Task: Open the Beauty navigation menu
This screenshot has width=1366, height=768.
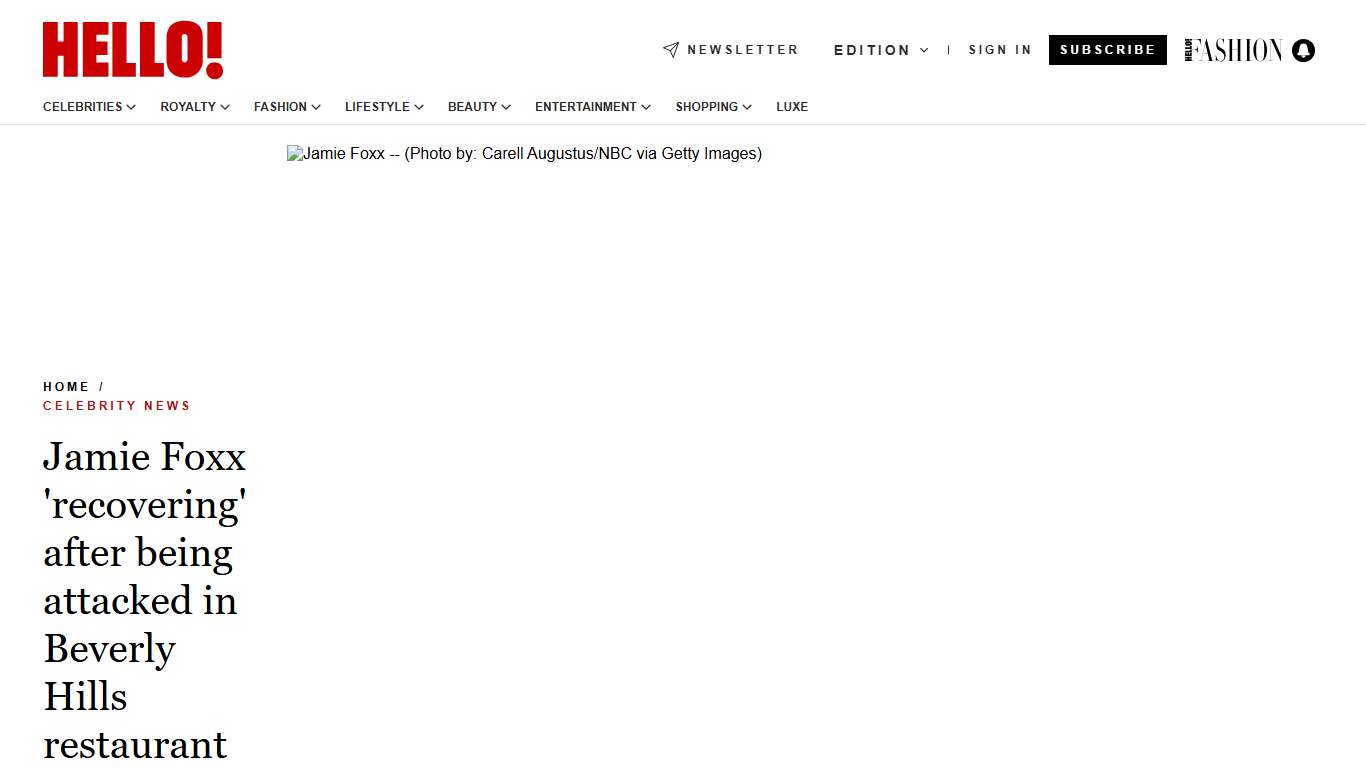Action: 479,107
